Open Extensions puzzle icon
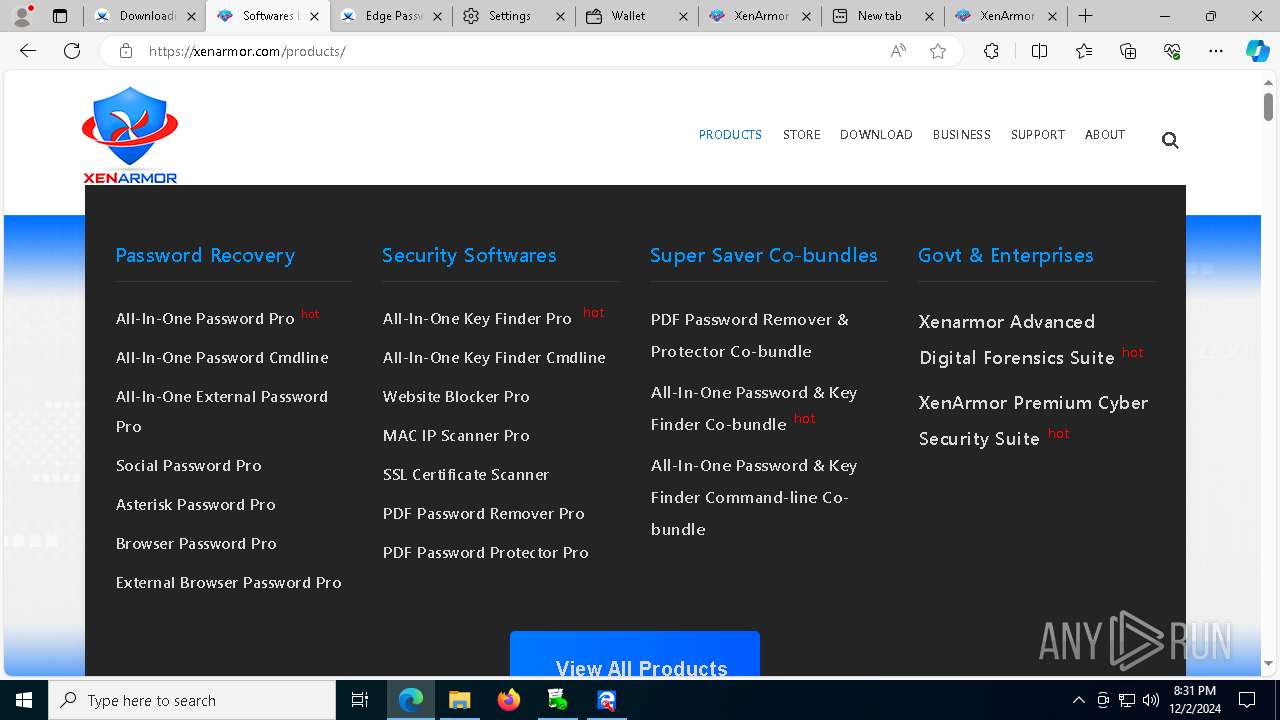Viewport: 1280px width, 720px height. click(991, 51)
